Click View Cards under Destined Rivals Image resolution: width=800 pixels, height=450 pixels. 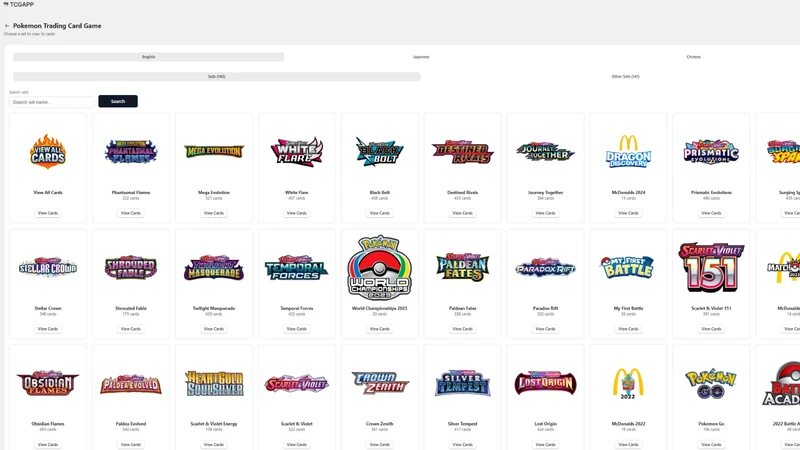click(x=462, y=213)
